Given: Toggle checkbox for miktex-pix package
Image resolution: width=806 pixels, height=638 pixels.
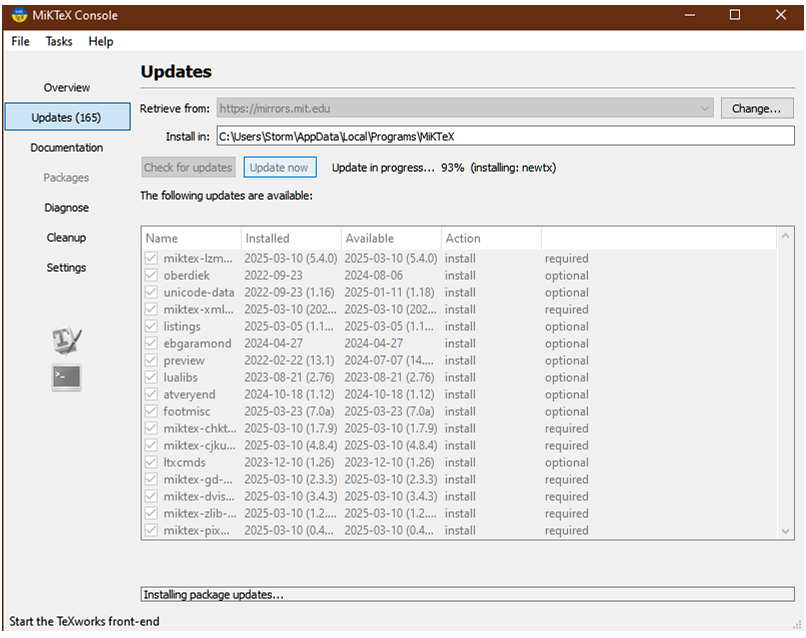Looking at the screenshot, I should pos(151,530).
